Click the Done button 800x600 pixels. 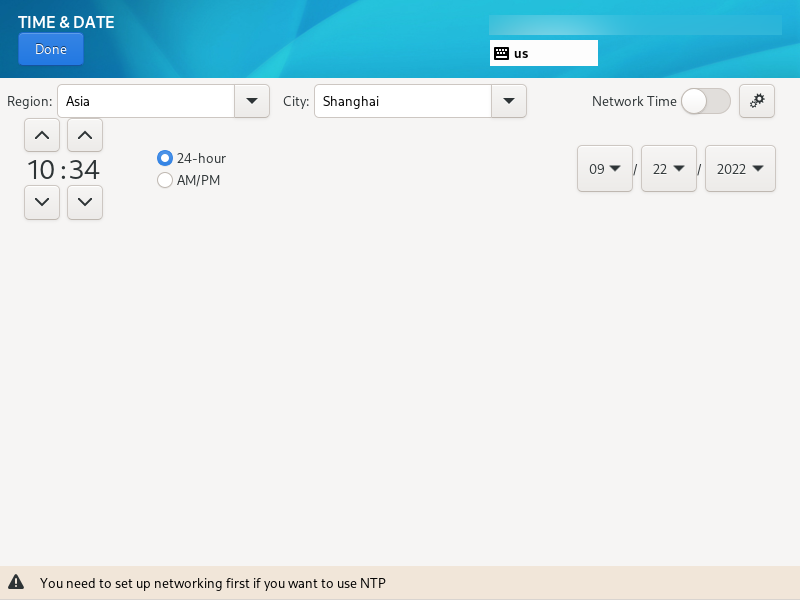(51, 49)
